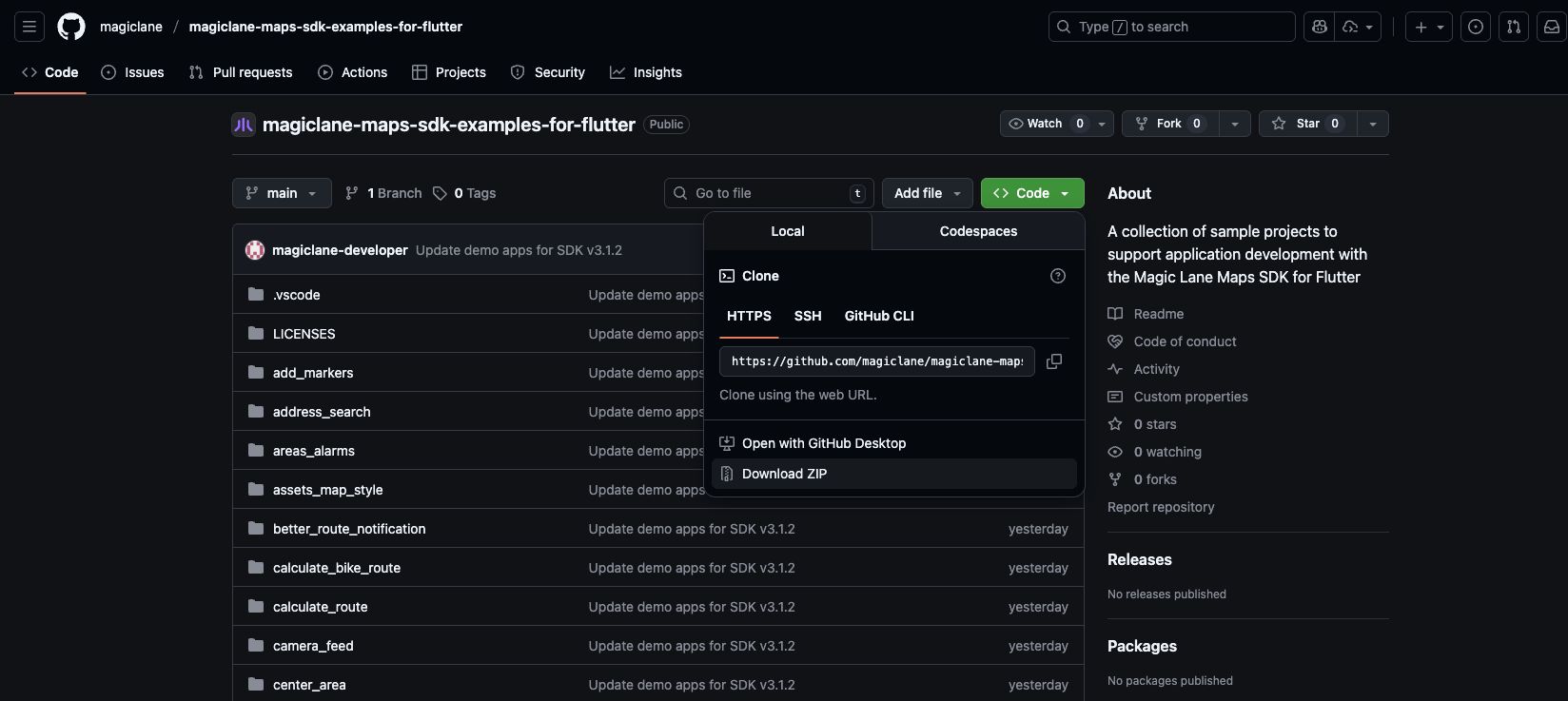
Task: Switch to the Codespaces tab
Action: click(977, 231)
